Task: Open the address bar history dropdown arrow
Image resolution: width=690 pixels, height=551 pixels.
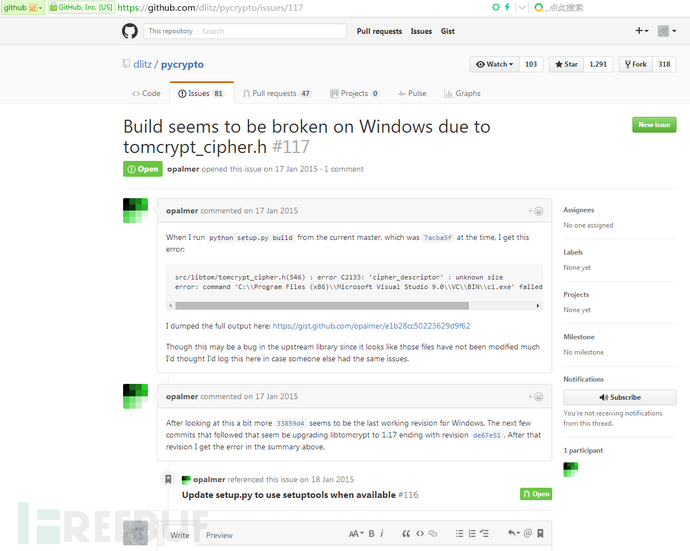Action: point(522,7)
